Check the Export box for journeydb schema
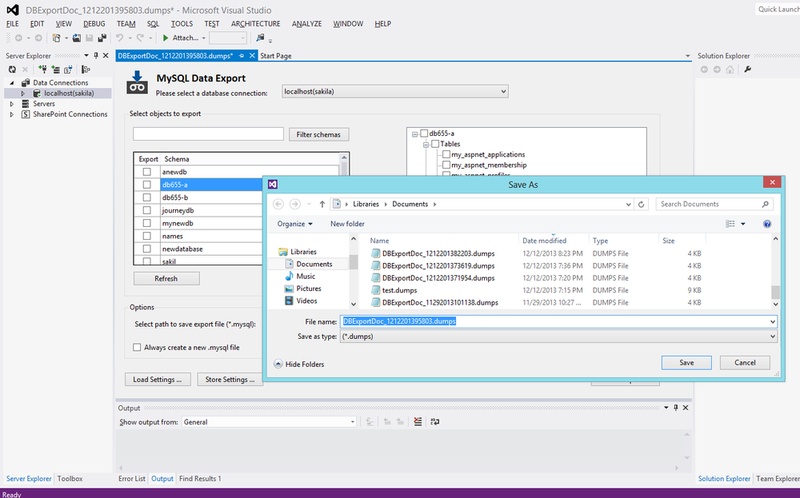Screen dimensions: 800x498 pyautogui.click(x=147, y=210)
